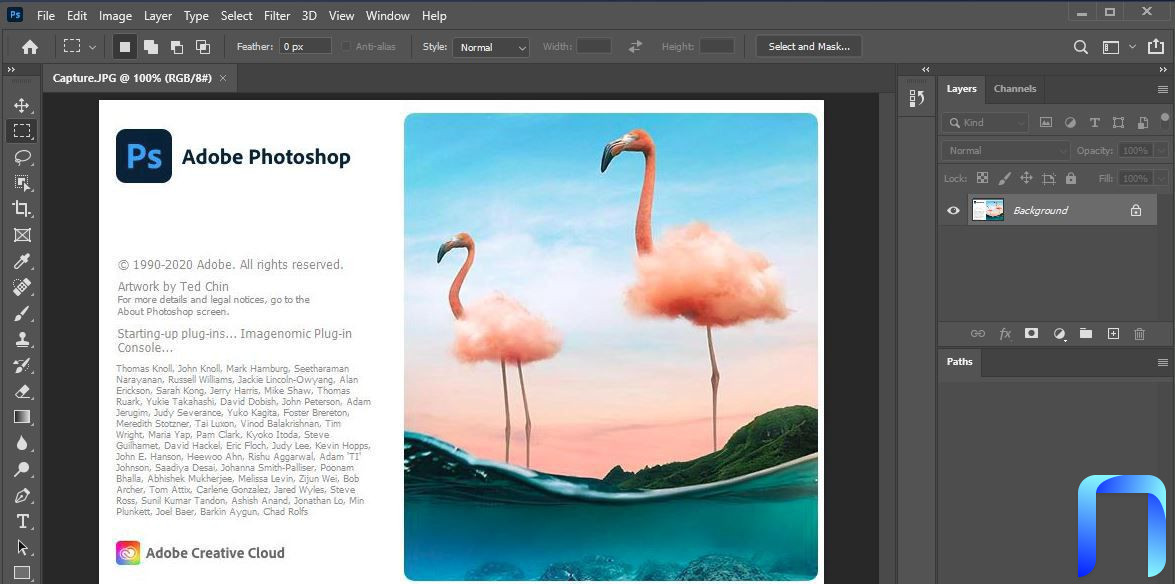Click the Link layers icon
1175x584 pixels.
coord(977,334)
